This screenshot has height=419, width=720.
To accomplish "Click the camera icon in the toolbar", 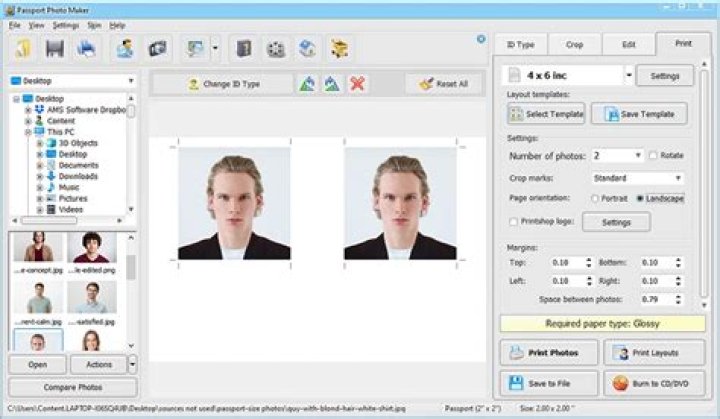I will [157, 48].
